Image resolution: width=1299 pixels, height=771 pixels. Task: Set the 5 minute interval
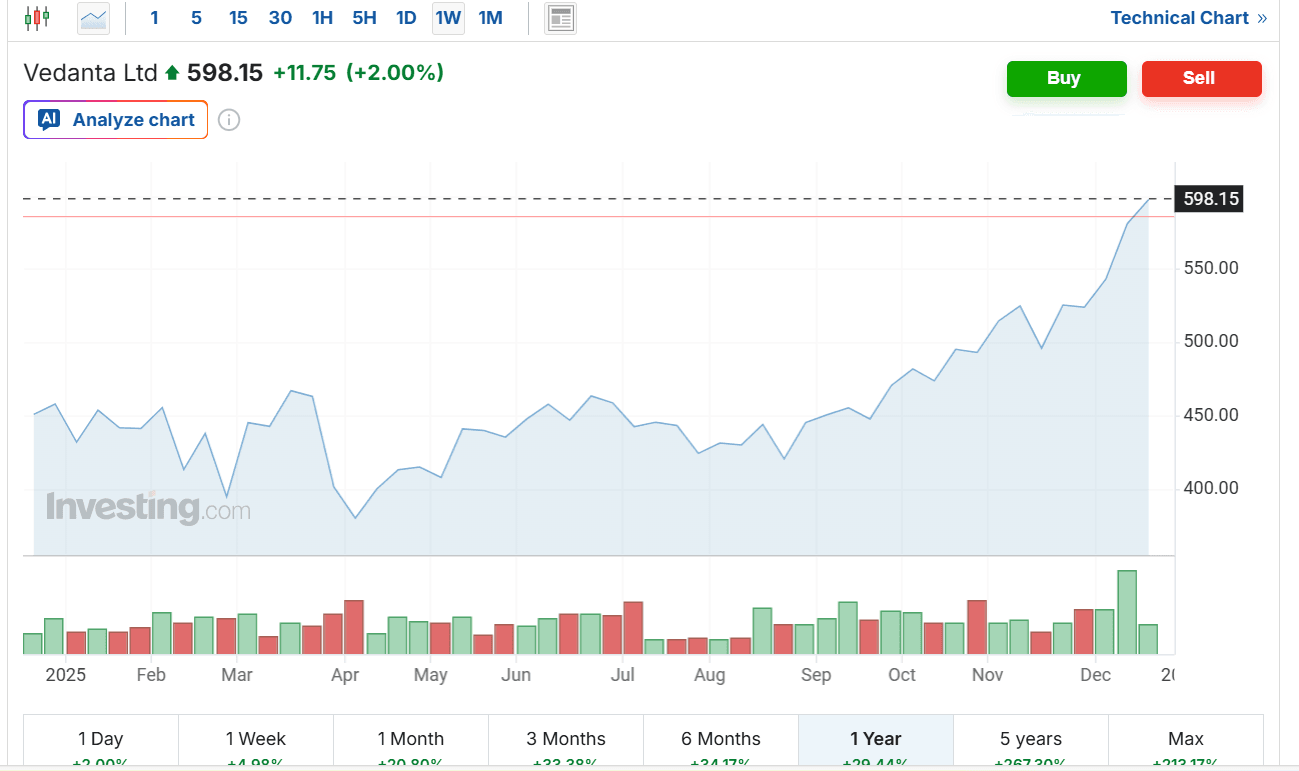pyautogui.click(x=196, y=18)
